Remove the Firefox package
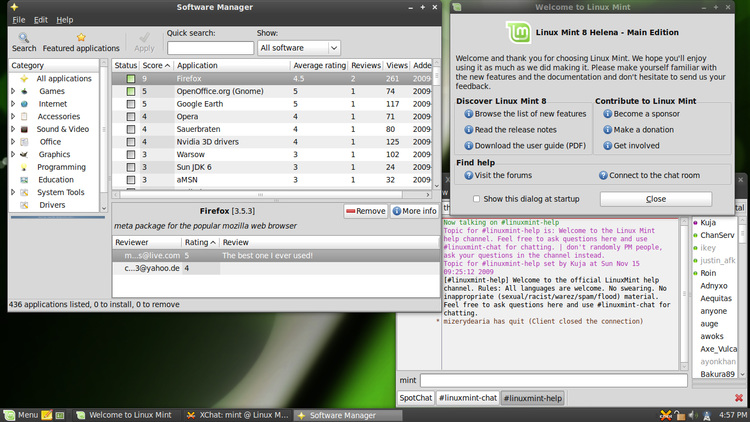 click(365, 211)
